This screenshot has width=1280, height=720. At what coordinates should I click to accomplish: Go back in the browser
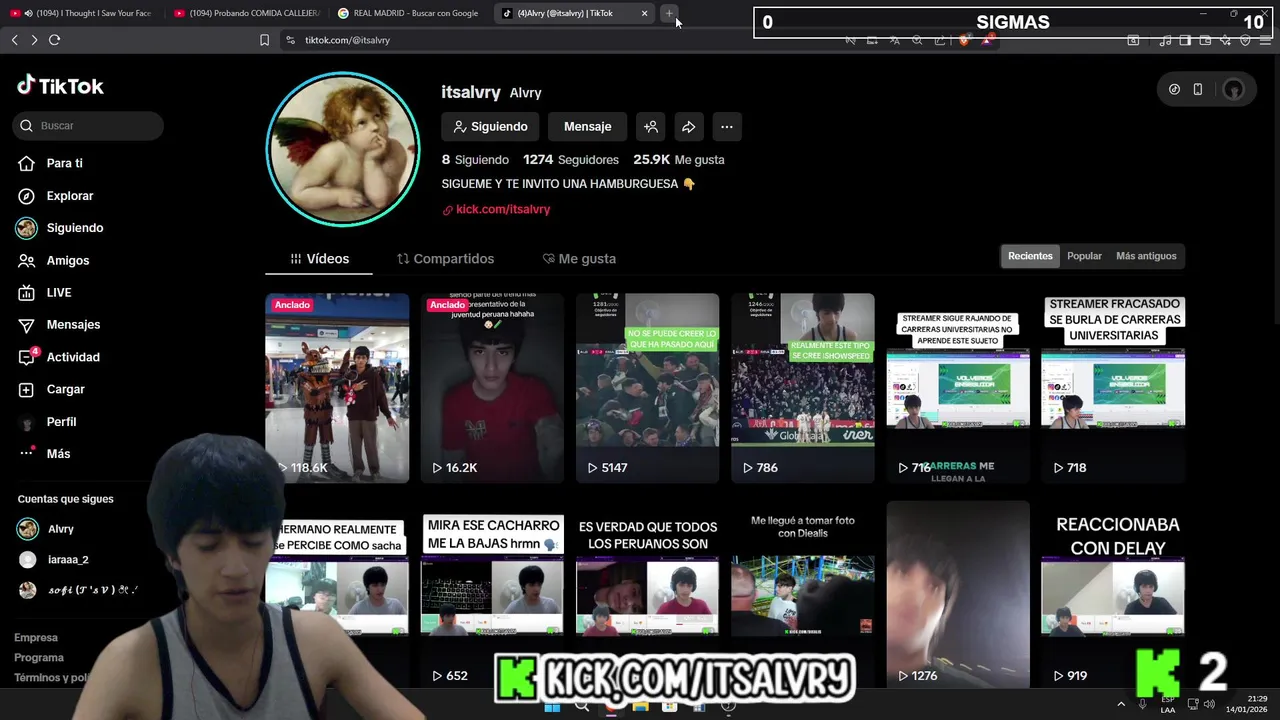(15, 40)
